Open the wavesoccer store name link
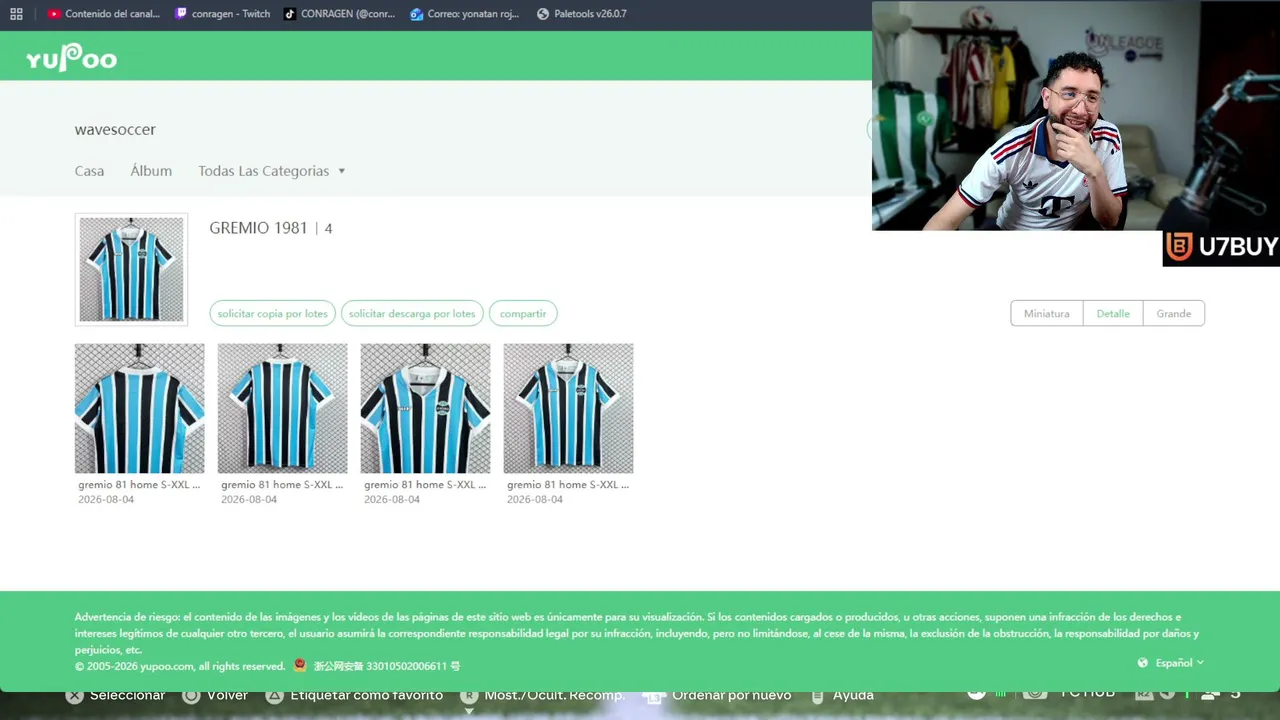The height and width of the screenshot is (720, 1280). point(115,129)
